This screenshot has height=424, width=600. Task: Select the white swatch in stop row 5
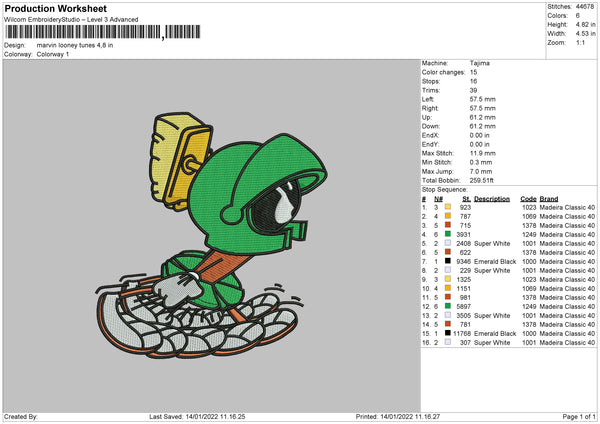pos(447,243)
